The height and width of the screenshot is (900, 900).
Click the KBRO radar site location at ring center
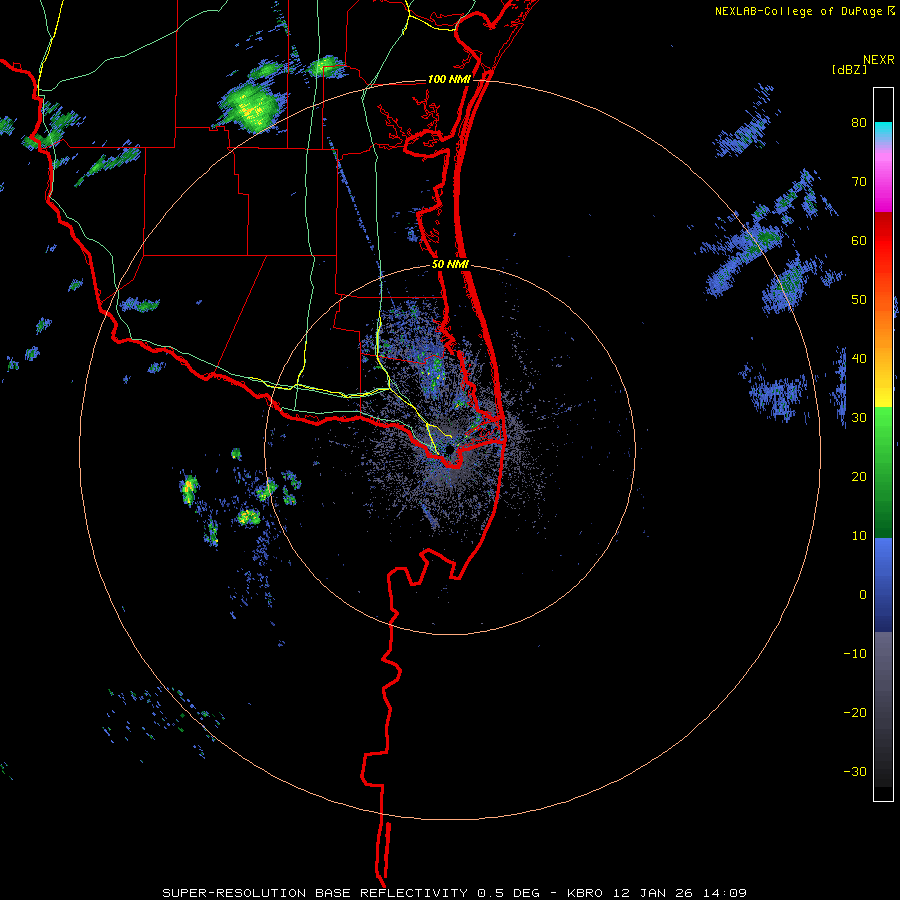[450, 449]
